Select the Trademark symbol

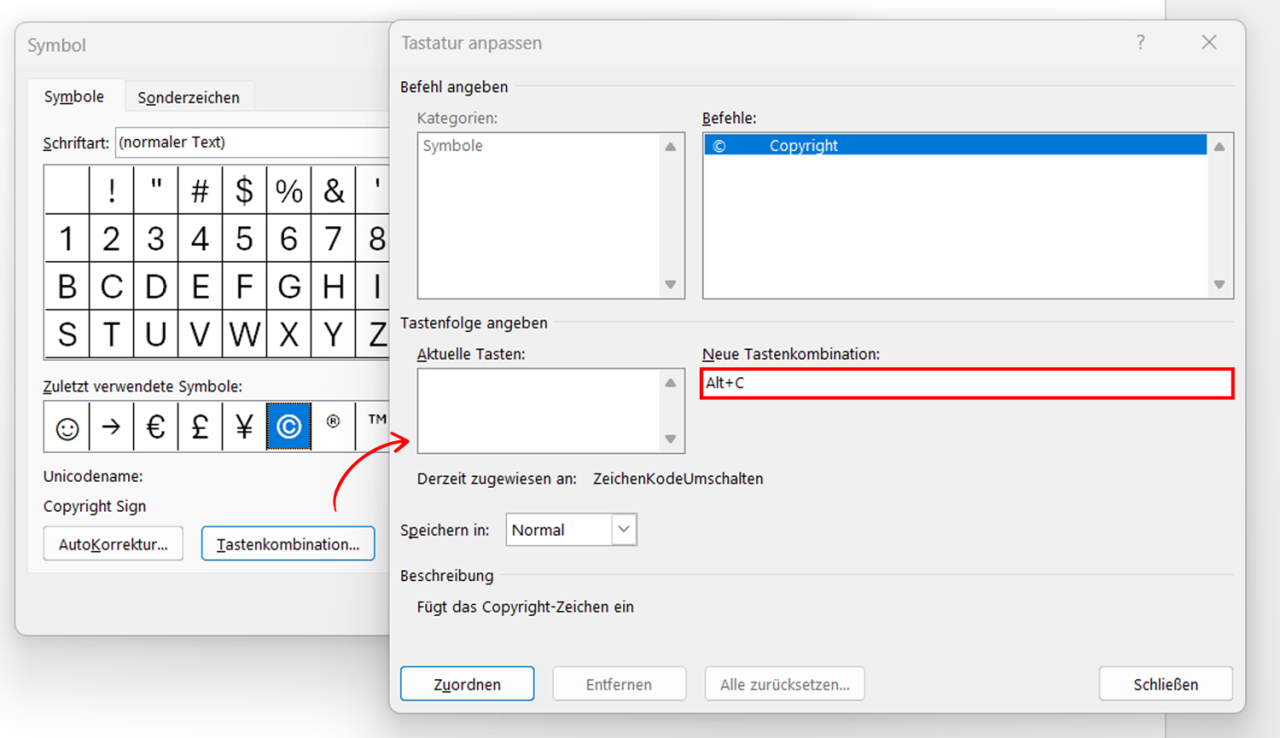tap(375, 426)
